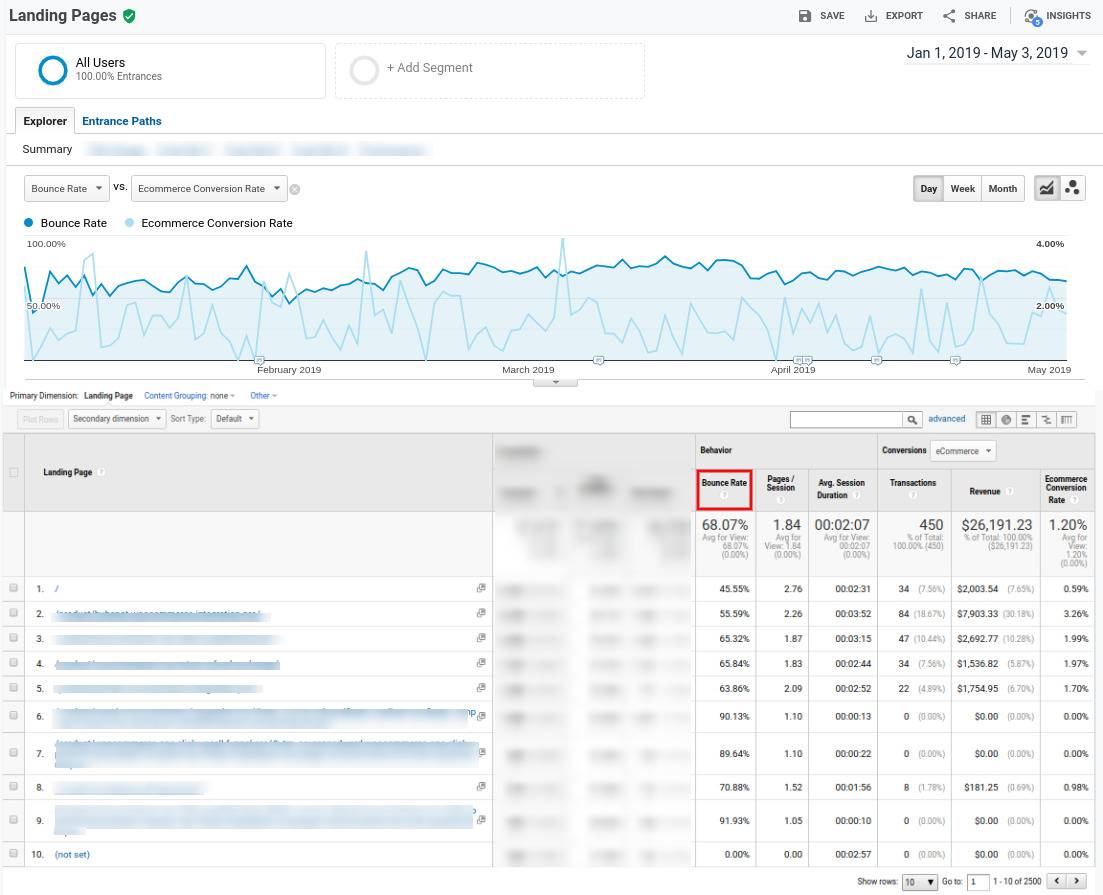Toggle the select-all checkbox in table header
Image resolution: width=1103 pixels, height=895 pixels.
(13, 471)
